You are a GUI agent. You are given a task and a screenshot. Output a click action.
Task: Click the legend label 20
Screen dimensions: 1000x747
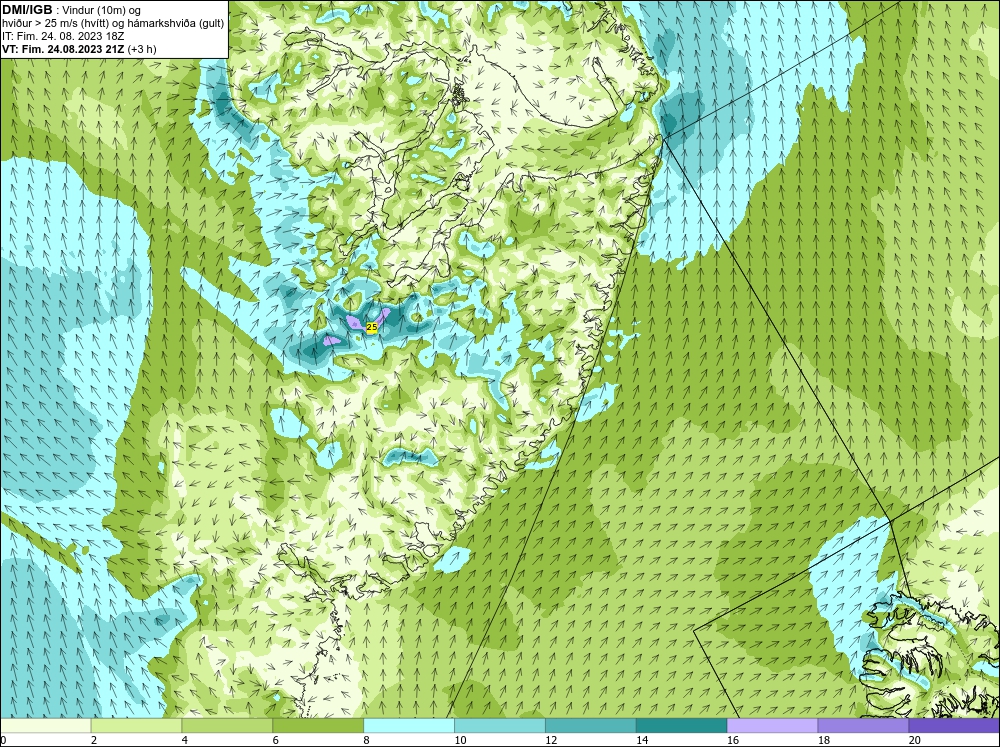(x=915, y=740)
